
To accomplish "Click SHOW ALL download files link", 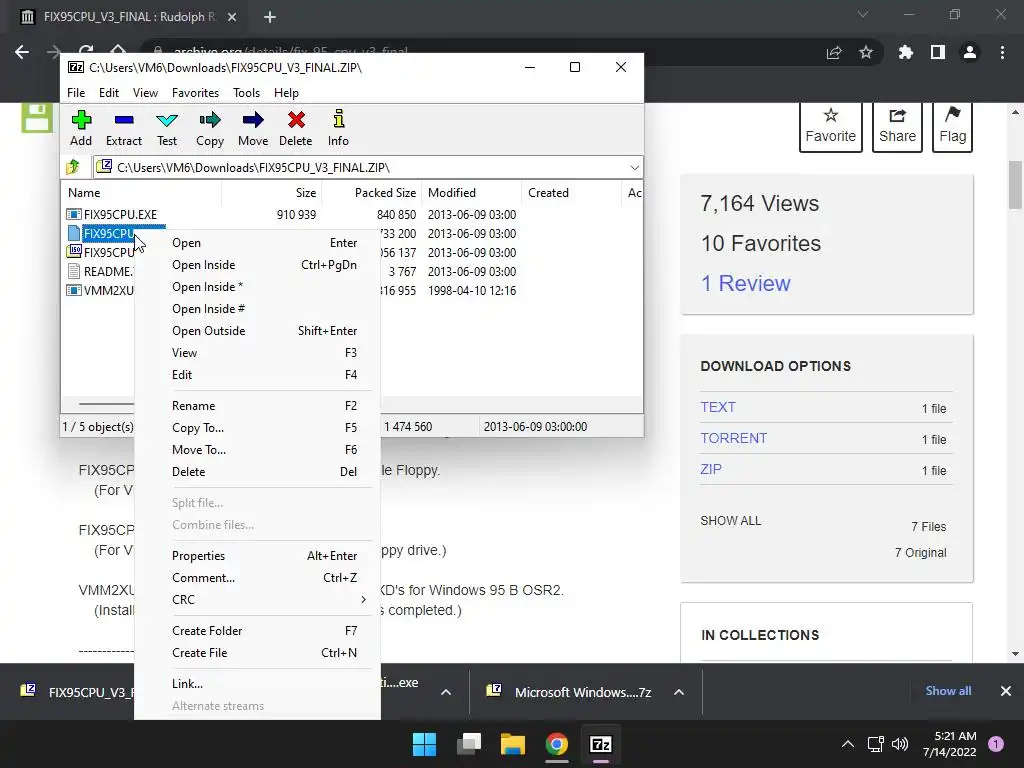I will click(731, 521).
